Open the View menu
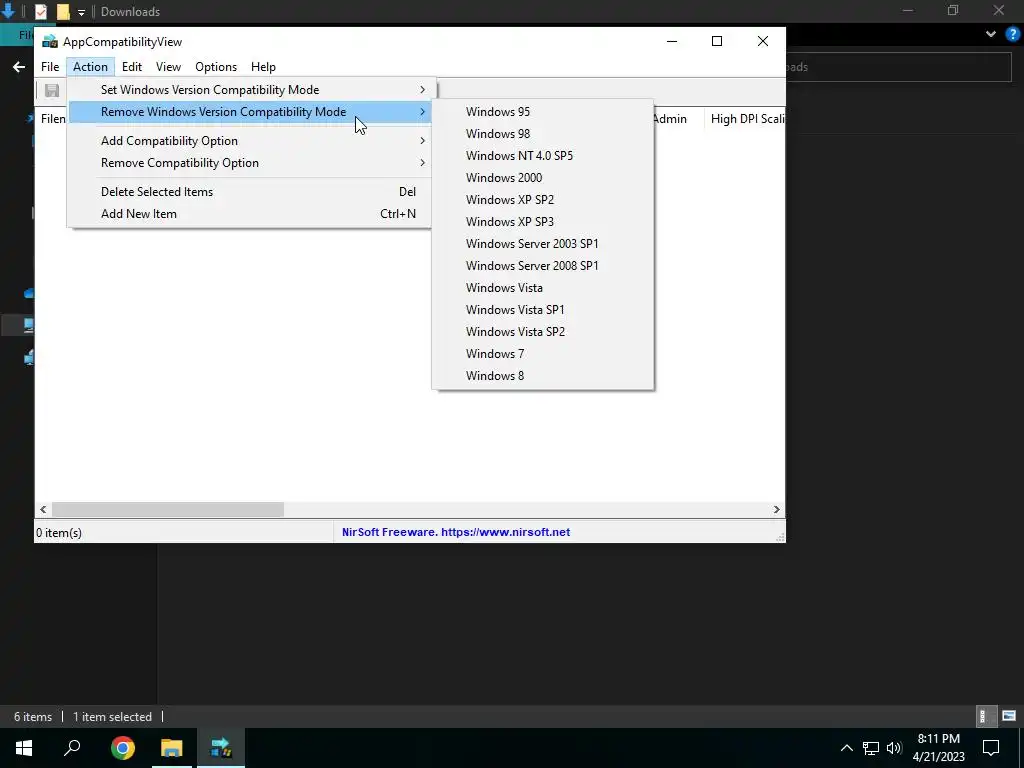This screenshot has height=768, width=1024. [168, 67]
